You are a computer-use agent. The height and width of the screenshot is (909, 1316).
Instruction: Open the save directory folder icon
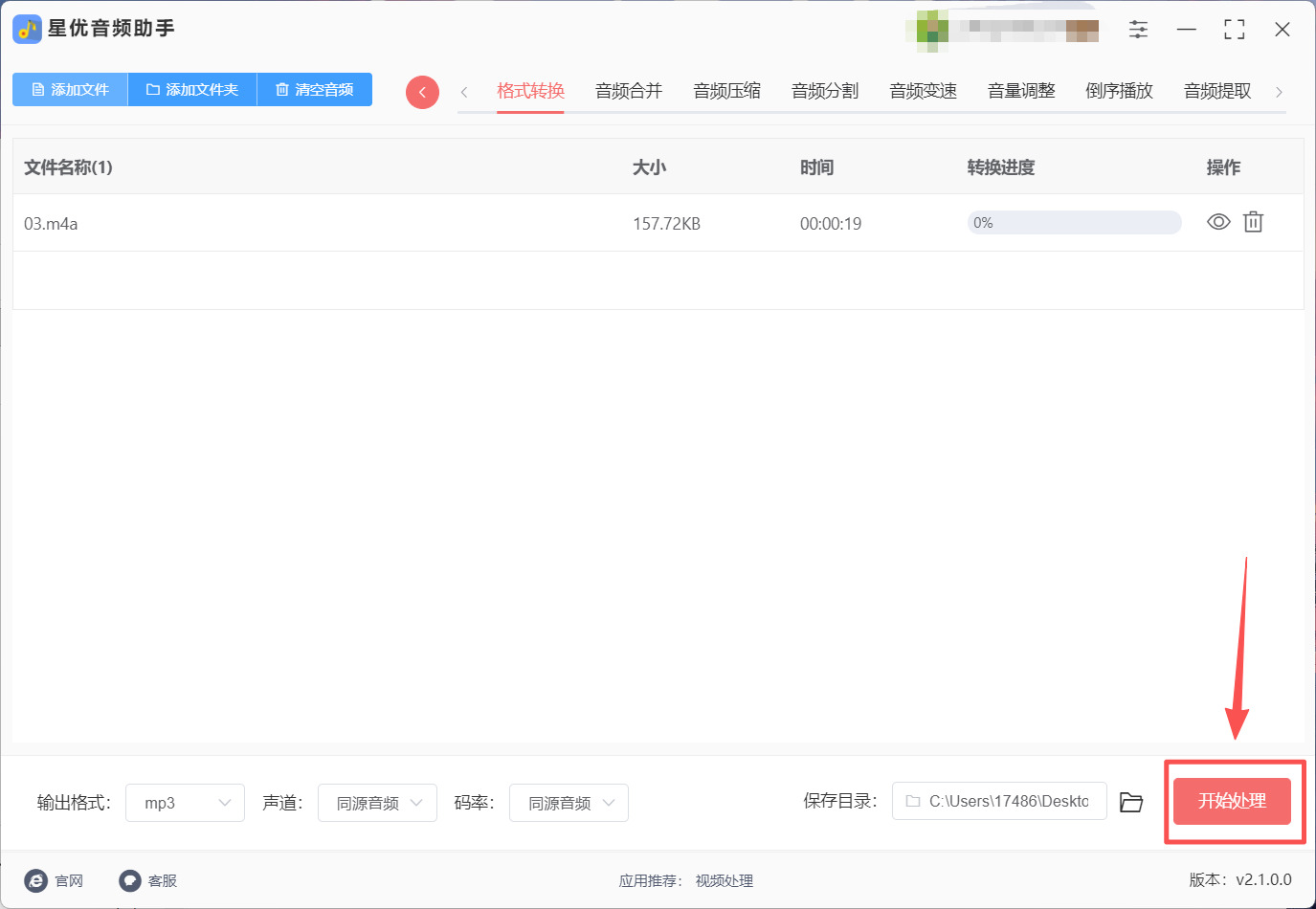click(x=1131, y=802)
